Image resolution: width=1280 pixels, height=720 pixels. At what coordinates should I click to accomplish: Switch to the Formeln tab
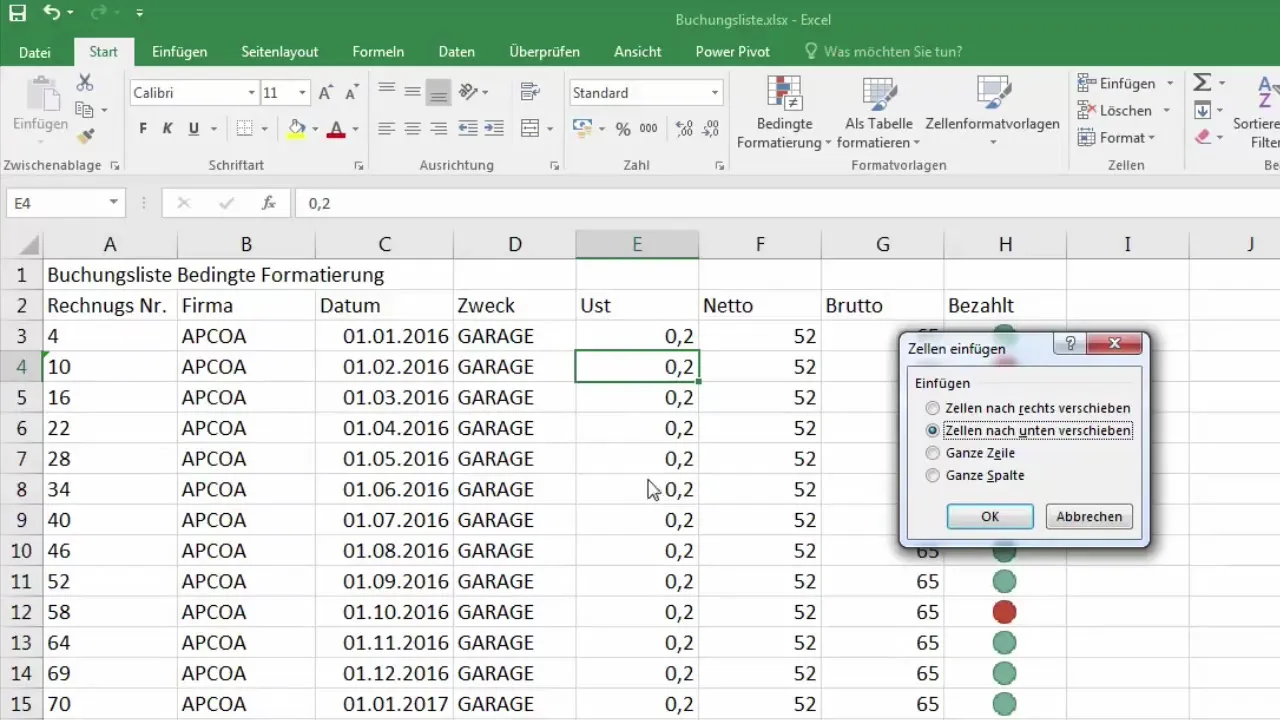tap(378, 51)
